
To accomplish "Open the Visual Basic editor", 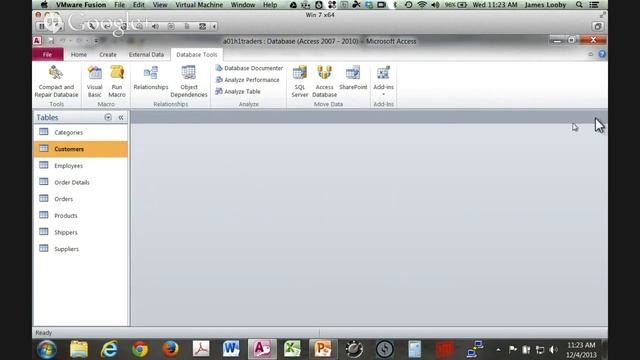I will click(94, 81).
